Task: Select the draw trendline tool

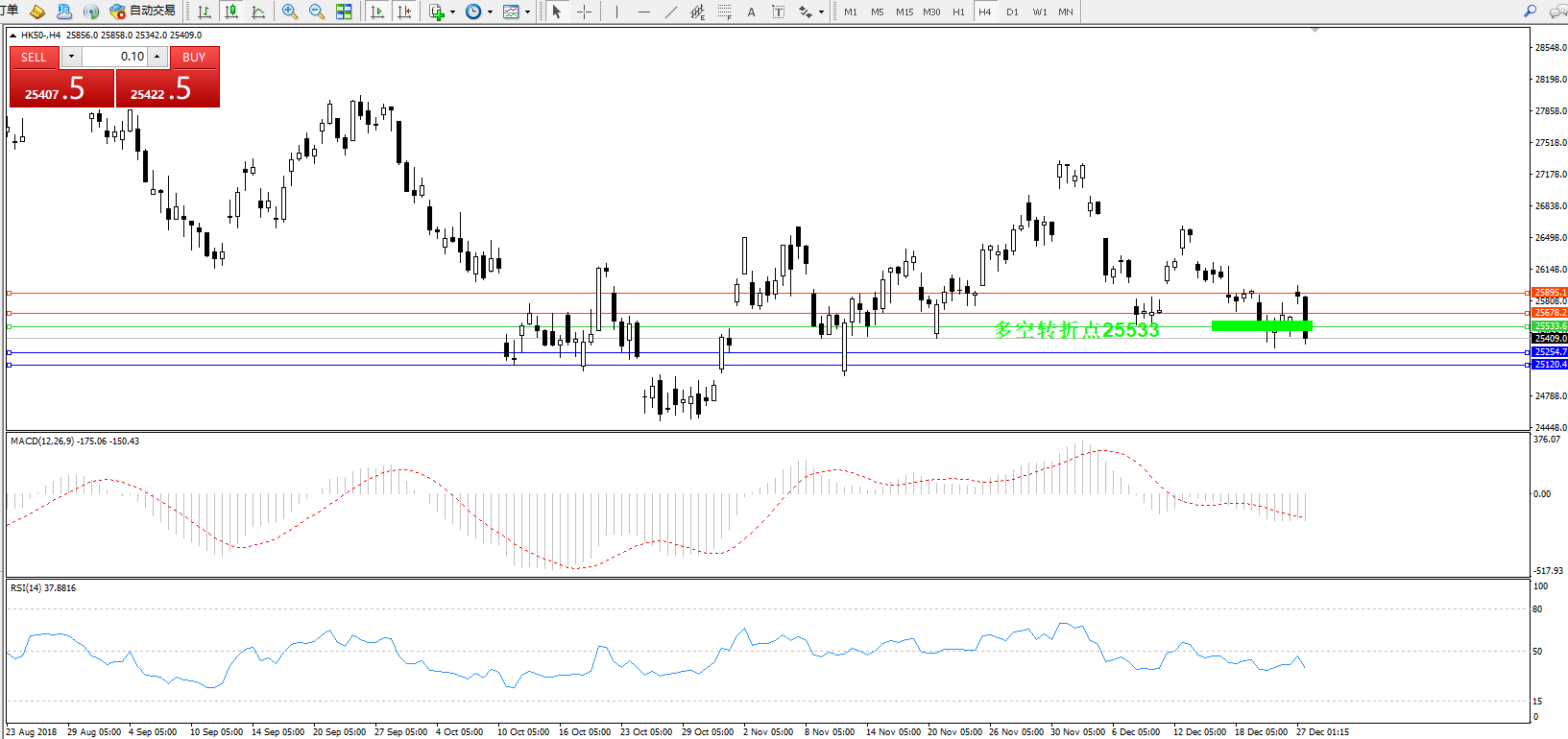Action: (670, 12)
